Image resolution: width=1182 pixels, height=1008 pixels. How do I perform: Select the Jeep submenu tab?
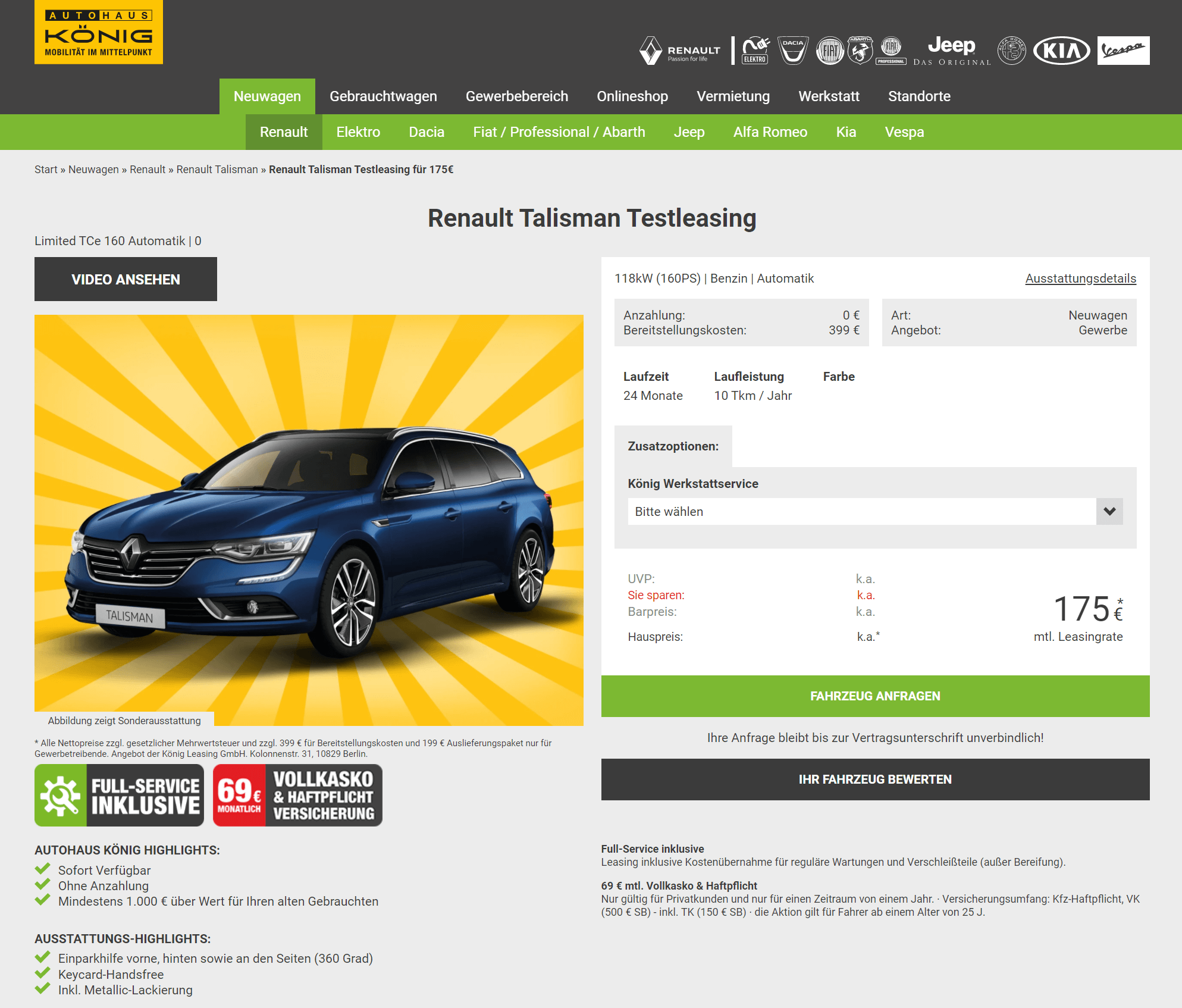tap(689, 132)
